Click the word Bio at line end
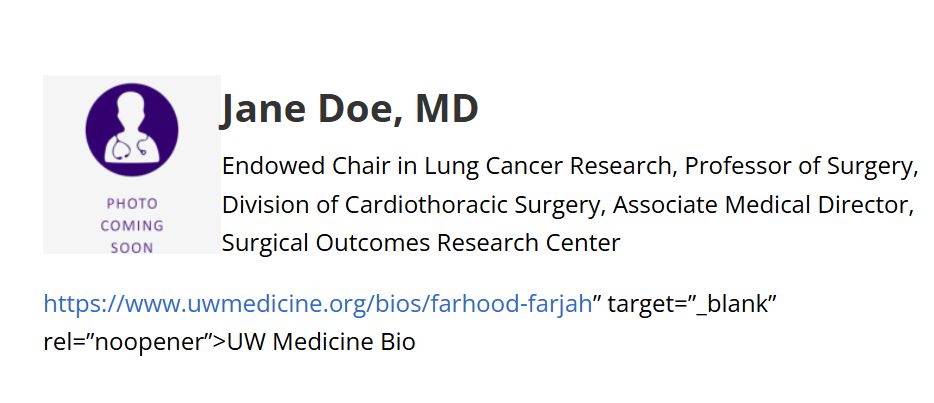The image size is (934, 403). coord(397,343)
